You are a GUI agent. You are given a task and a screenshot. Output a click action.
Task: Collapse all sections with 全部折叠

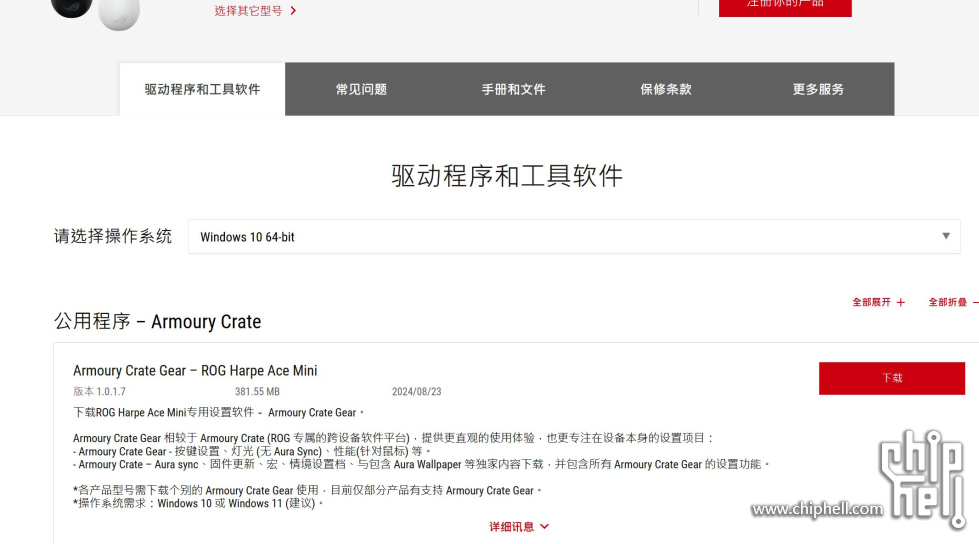click(x=953, y=302)
